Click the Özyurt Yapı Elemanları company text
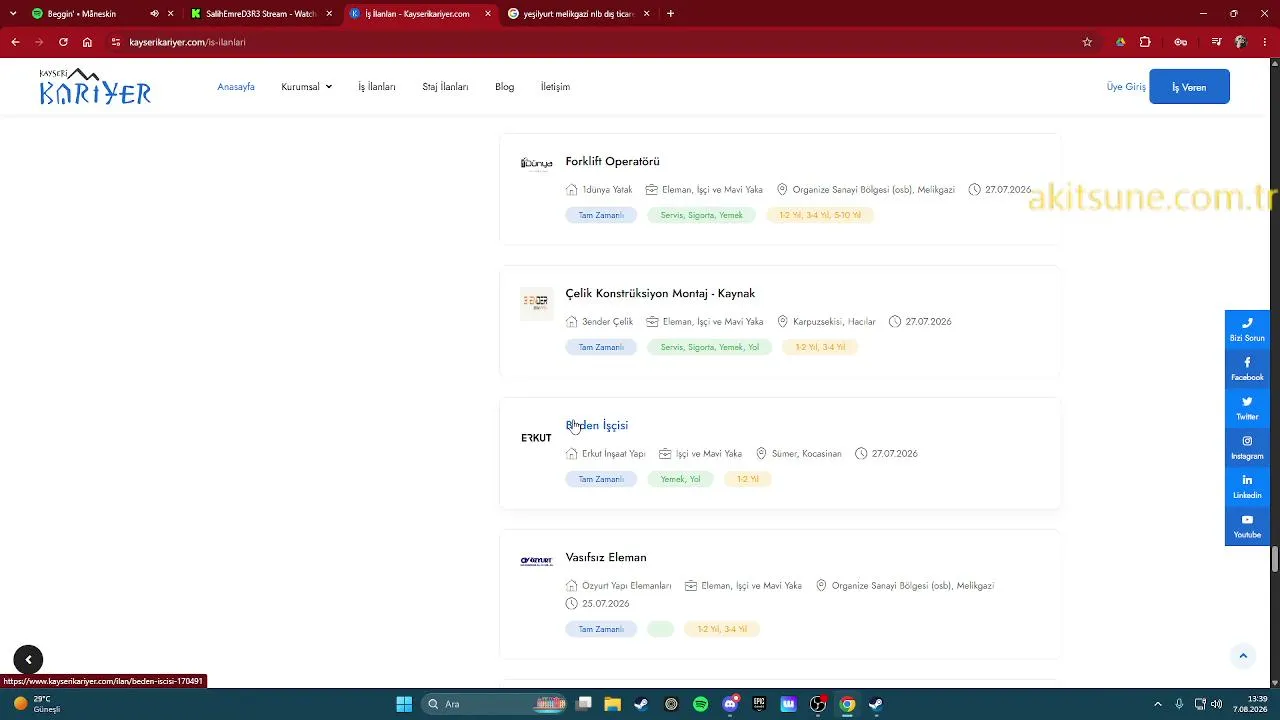 click(626, 585)
